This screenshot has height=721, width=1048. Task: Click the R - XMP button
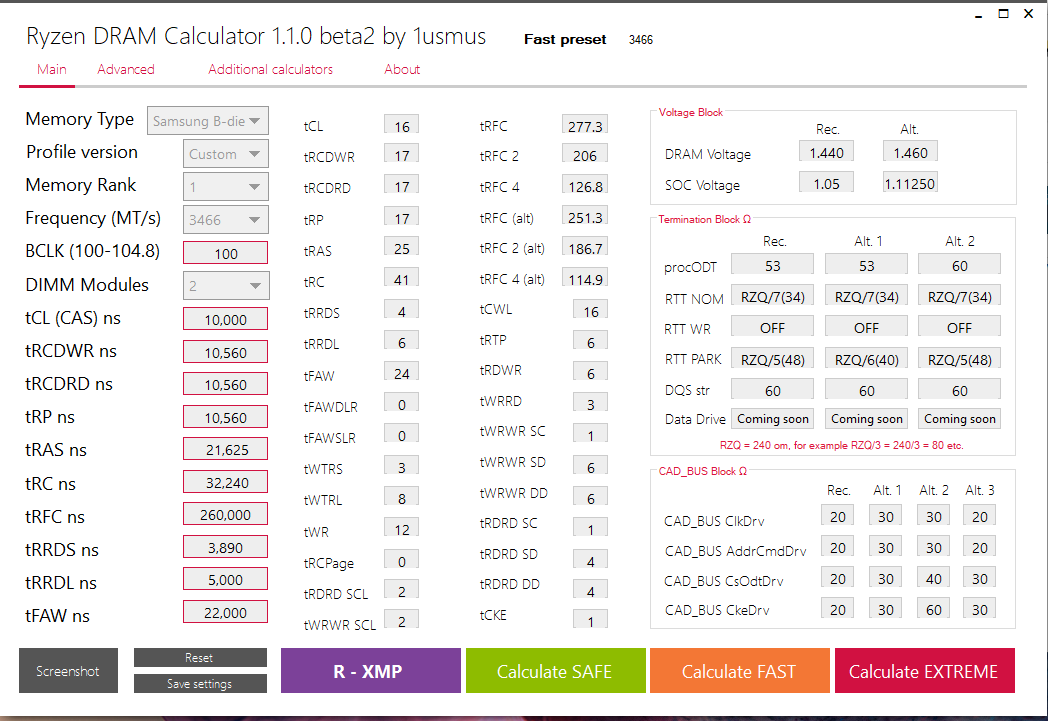(x=371, y=671)
